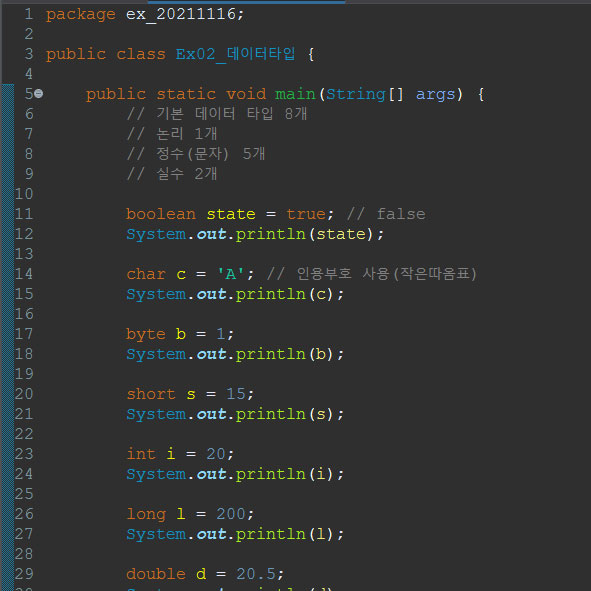
Task: Click the char keyword
Action: pyautogui.click(x=146, y=274)
